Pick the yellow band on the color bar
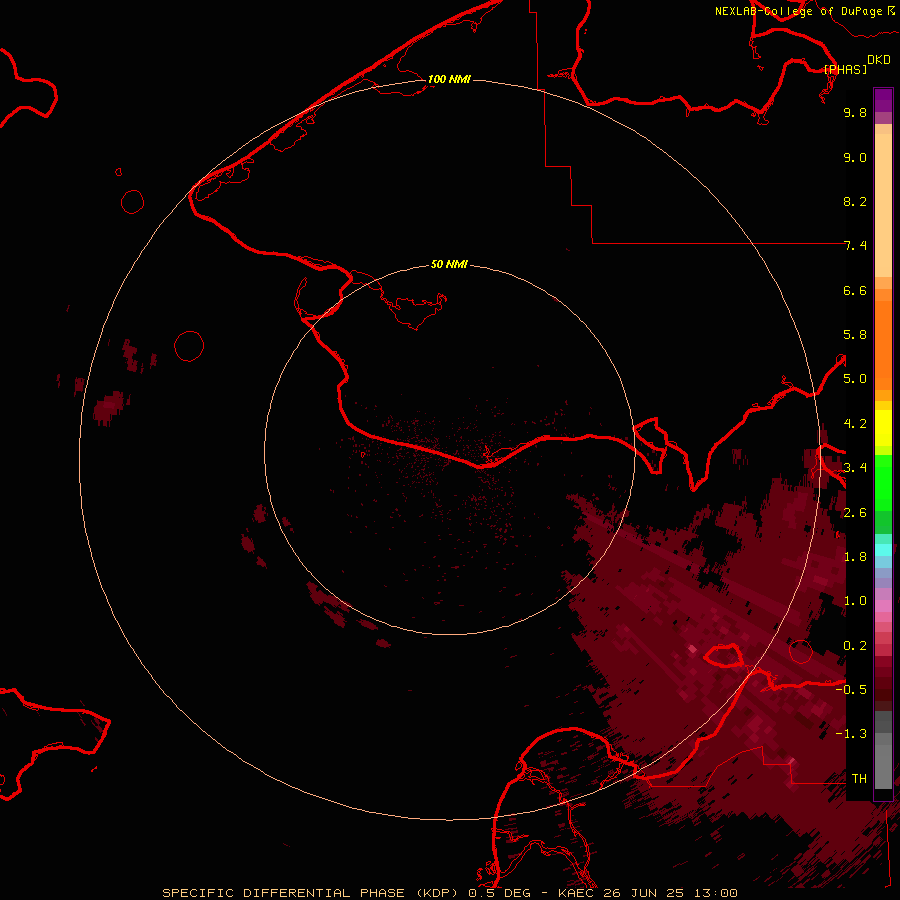Viewport: 900px width, 900px height. [x=883, y=428]
